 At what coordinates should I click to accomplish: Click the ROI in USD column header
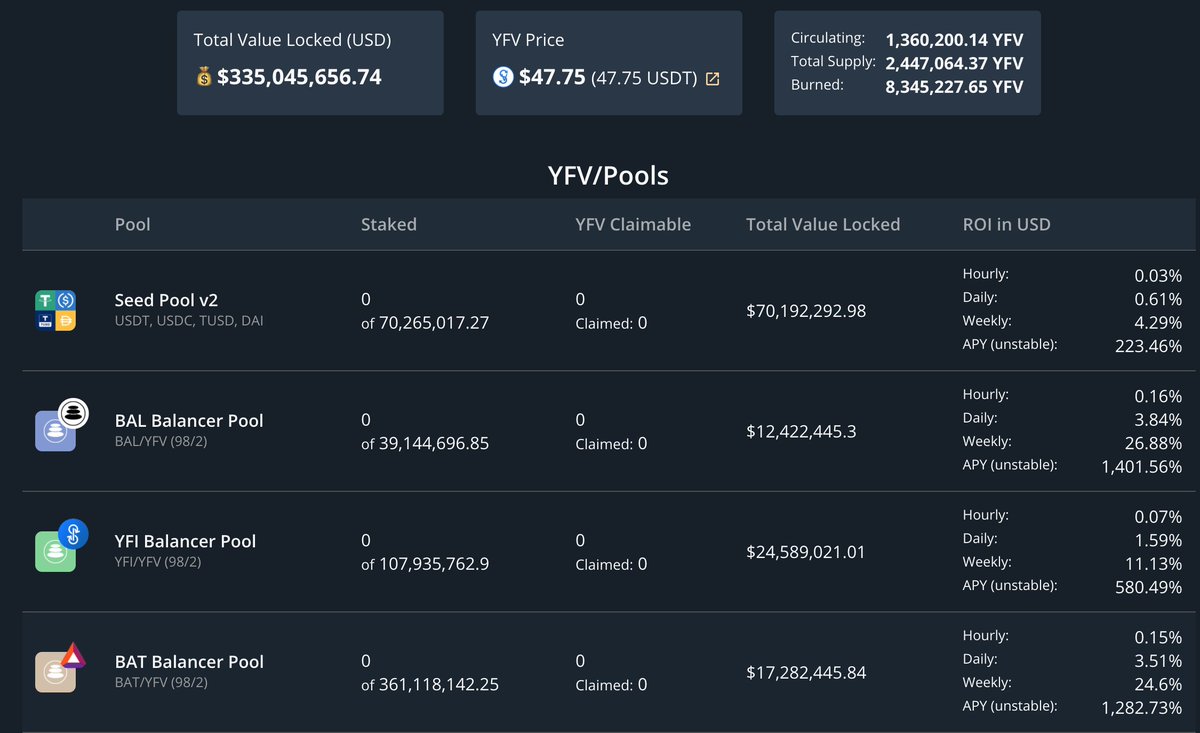pos(1007,224)
